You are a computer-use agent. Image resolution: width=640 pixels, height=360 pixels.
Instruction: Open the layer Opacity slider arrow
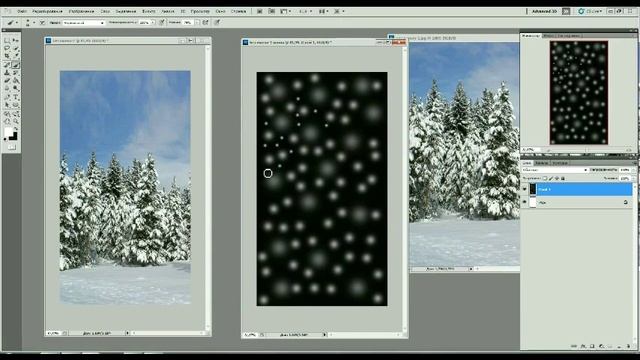pos(634,170)
